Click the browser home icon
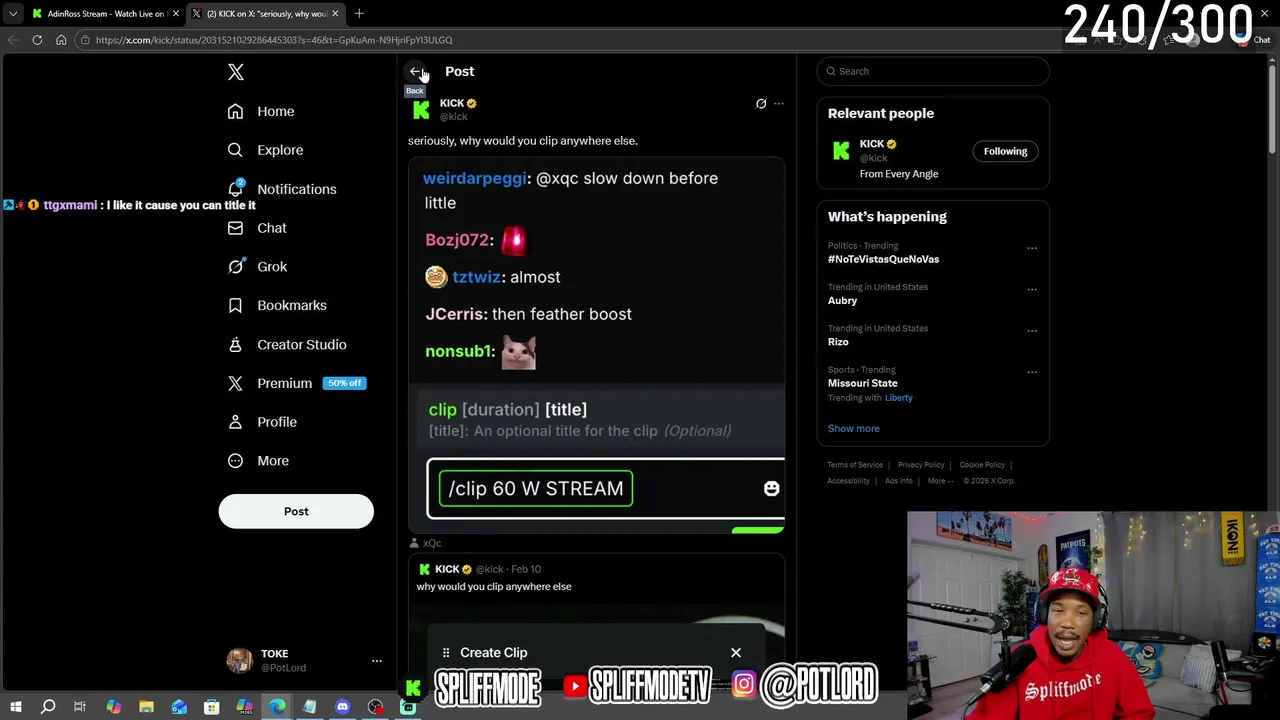The image size is (1280, 720). pos(61,40)
